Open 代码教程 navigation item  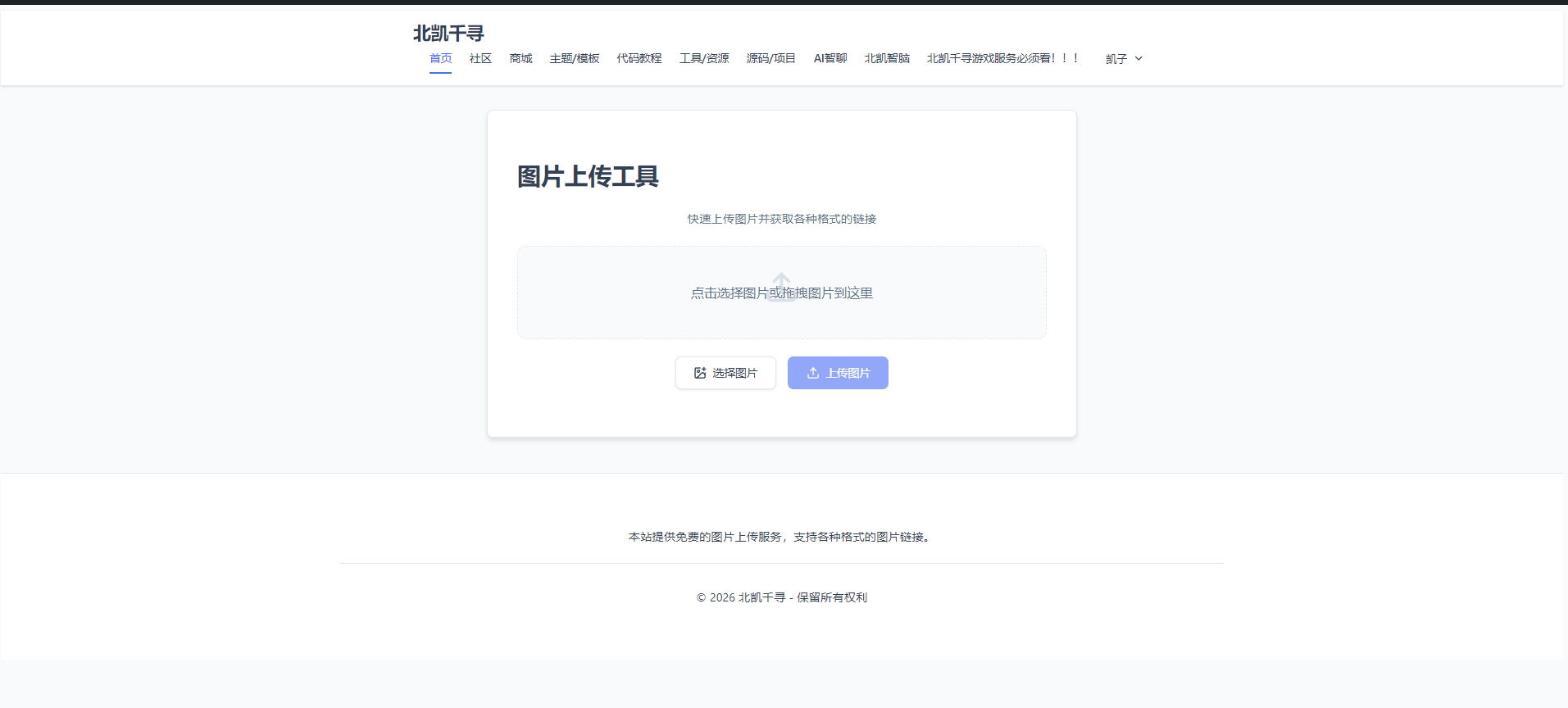coord(639,58)
